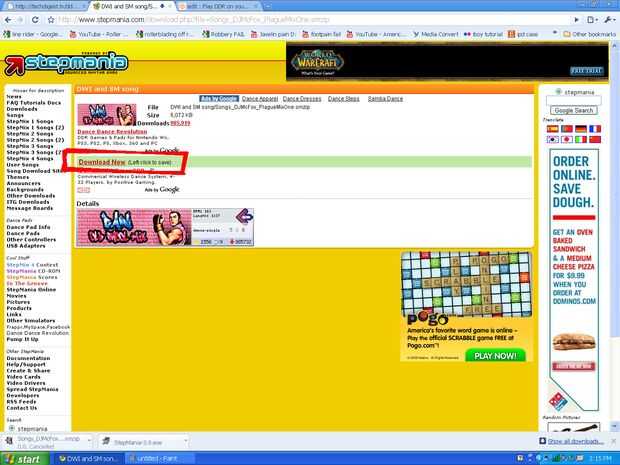Translate the page using the Japanese flag
This screenshot has height=465, width=620.
(567, 139)
